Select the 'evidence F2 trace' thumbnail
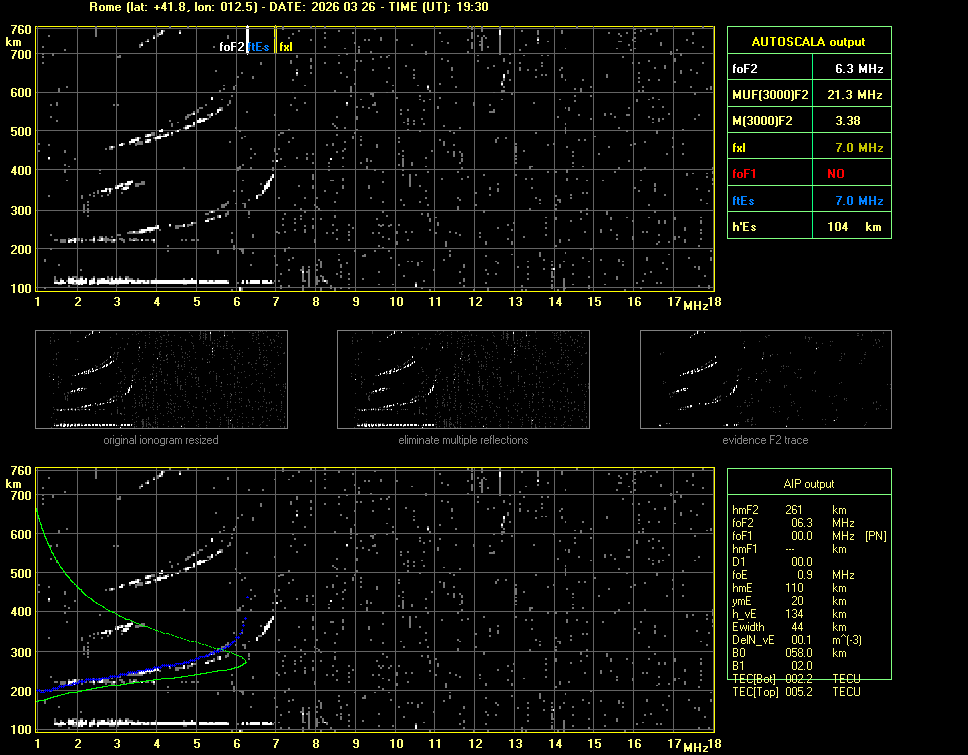Screen dimensions: 968x755 coord(765,380)
